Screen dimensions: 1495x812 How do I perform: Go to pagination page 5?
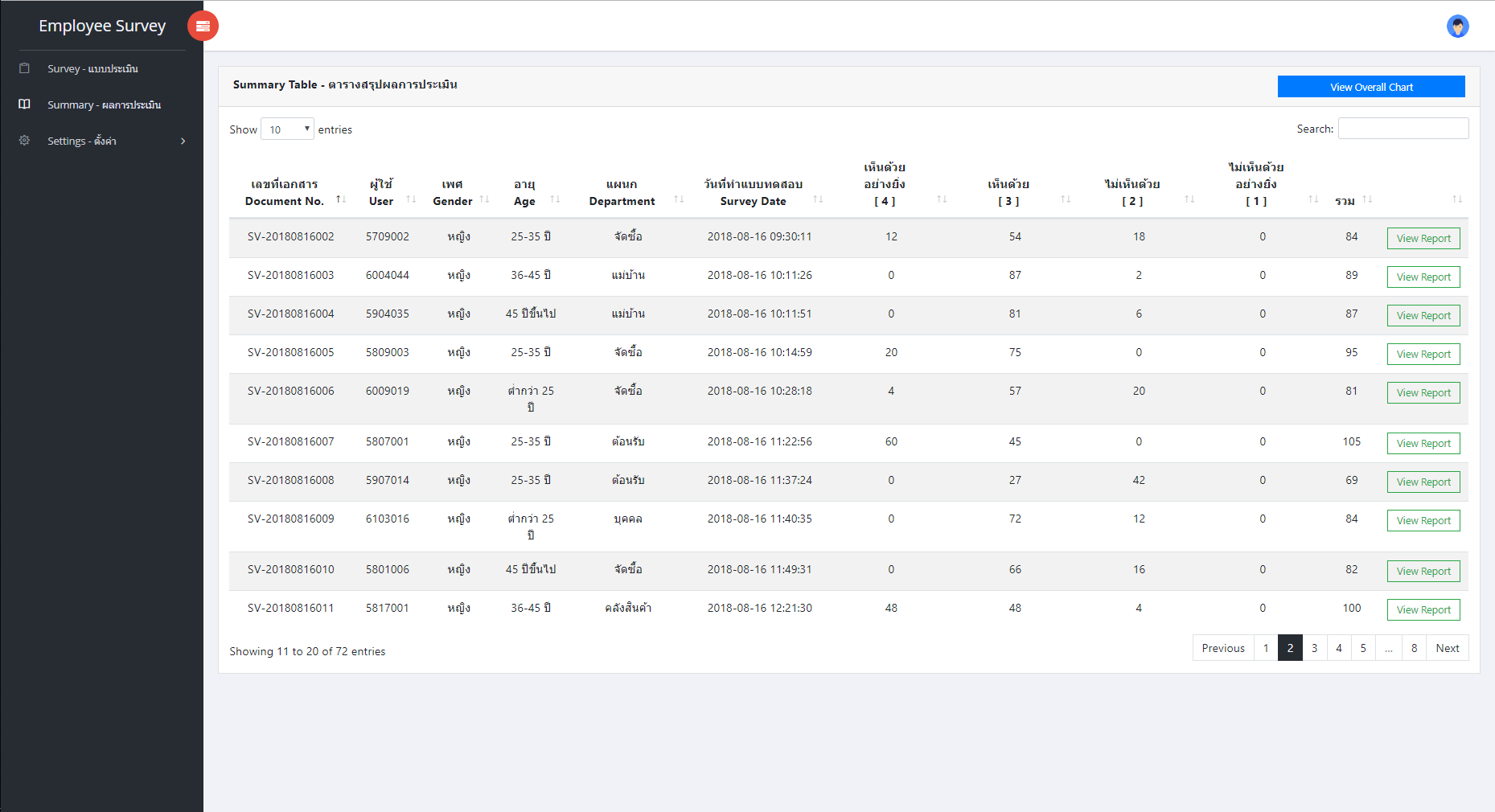point(1363,648)
